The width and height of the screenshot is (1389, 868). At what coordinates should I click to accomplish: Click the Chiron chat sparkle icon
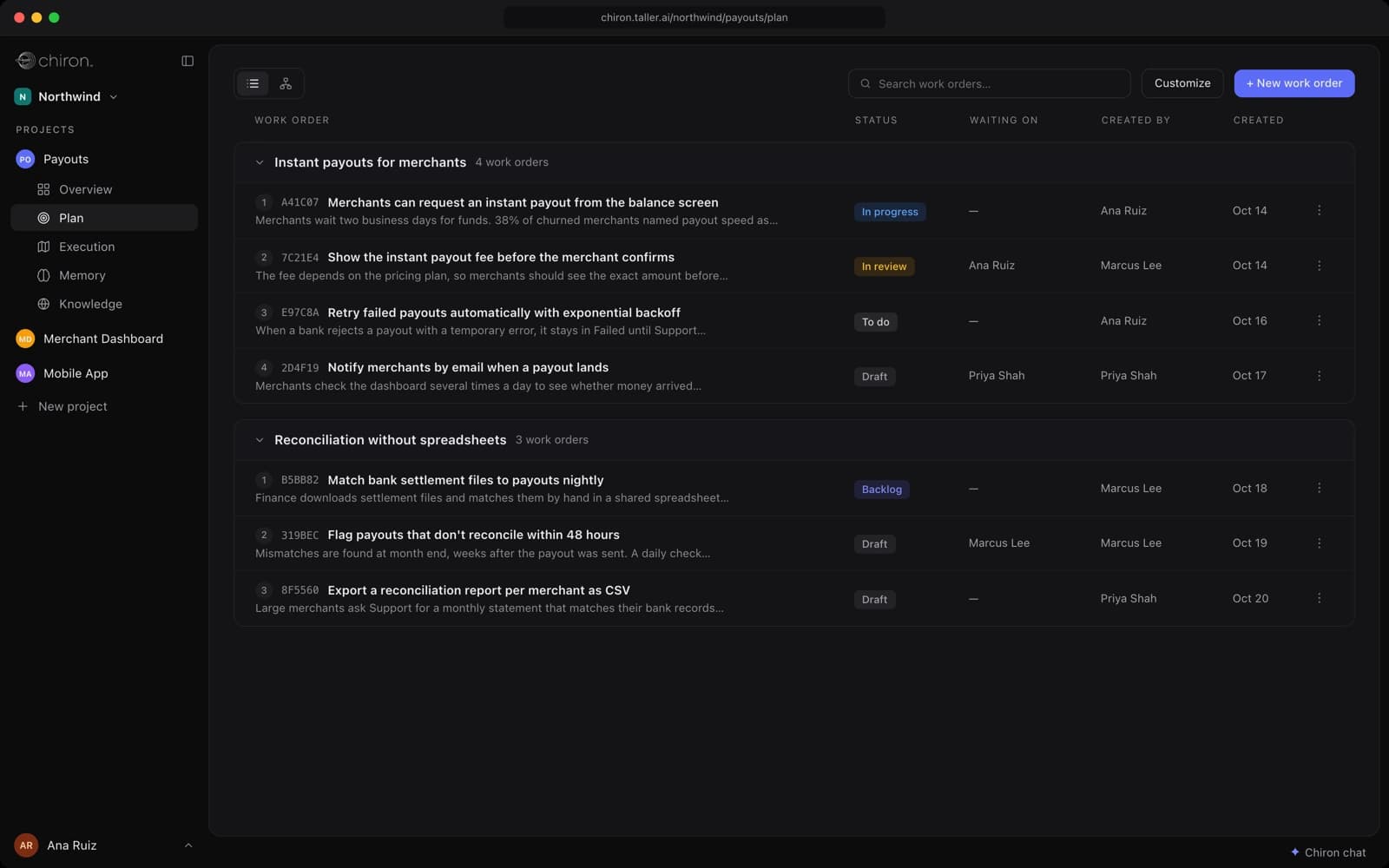[x=1294, y=852]
